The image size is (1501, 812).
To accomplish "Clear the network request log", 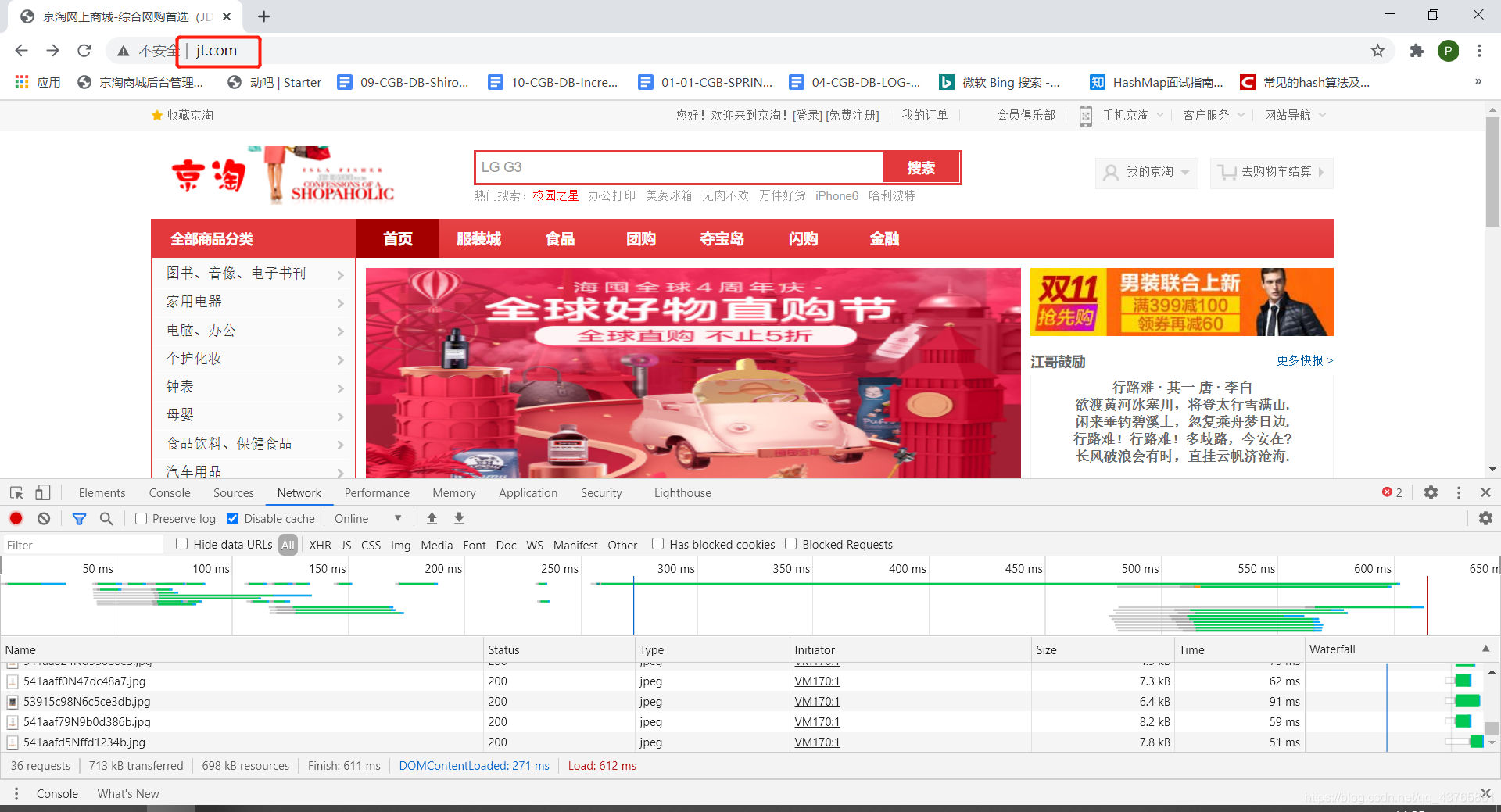I will coord(43,518).
